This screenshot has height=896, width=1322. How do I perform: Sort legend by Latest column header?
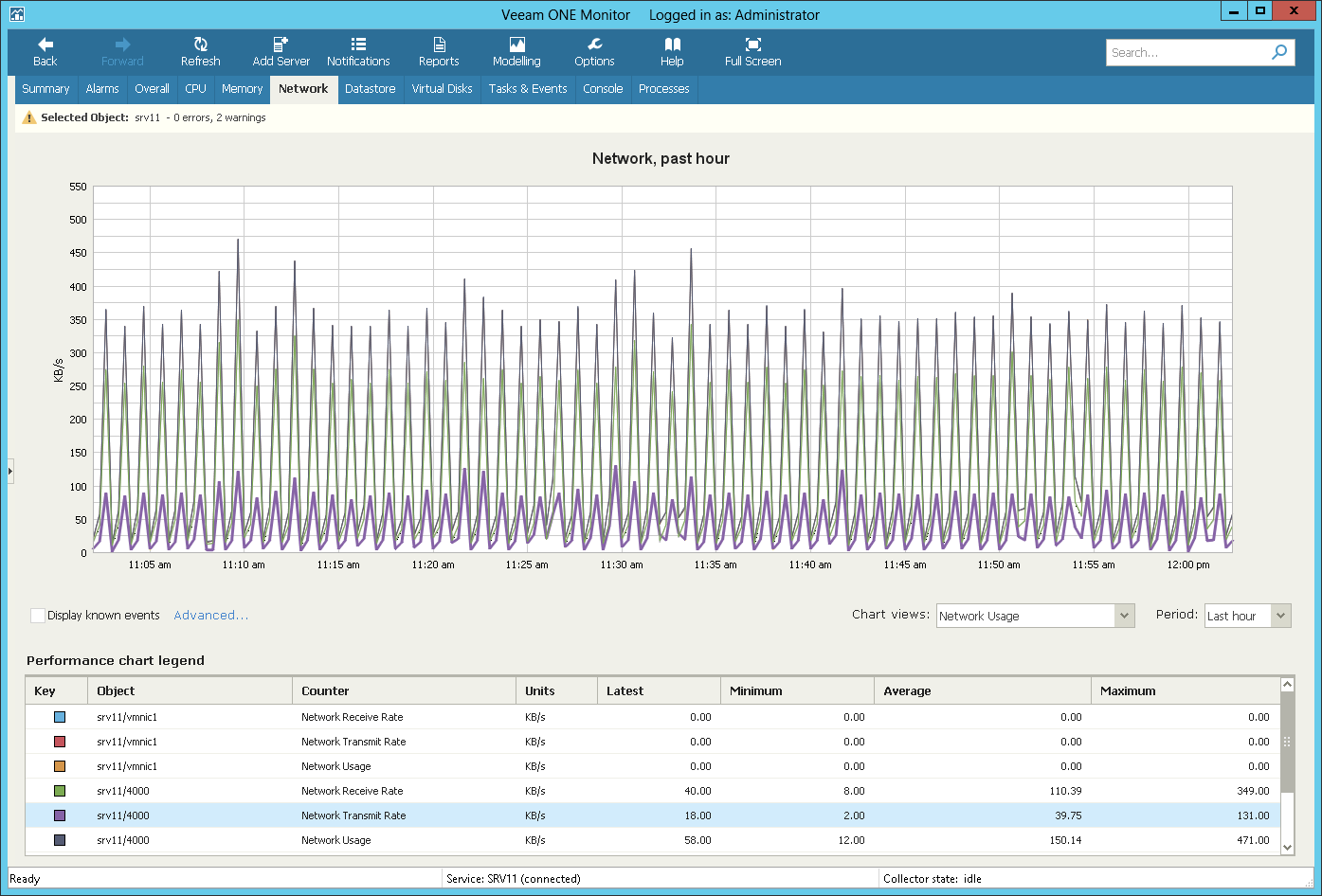[x=659, y=691]
